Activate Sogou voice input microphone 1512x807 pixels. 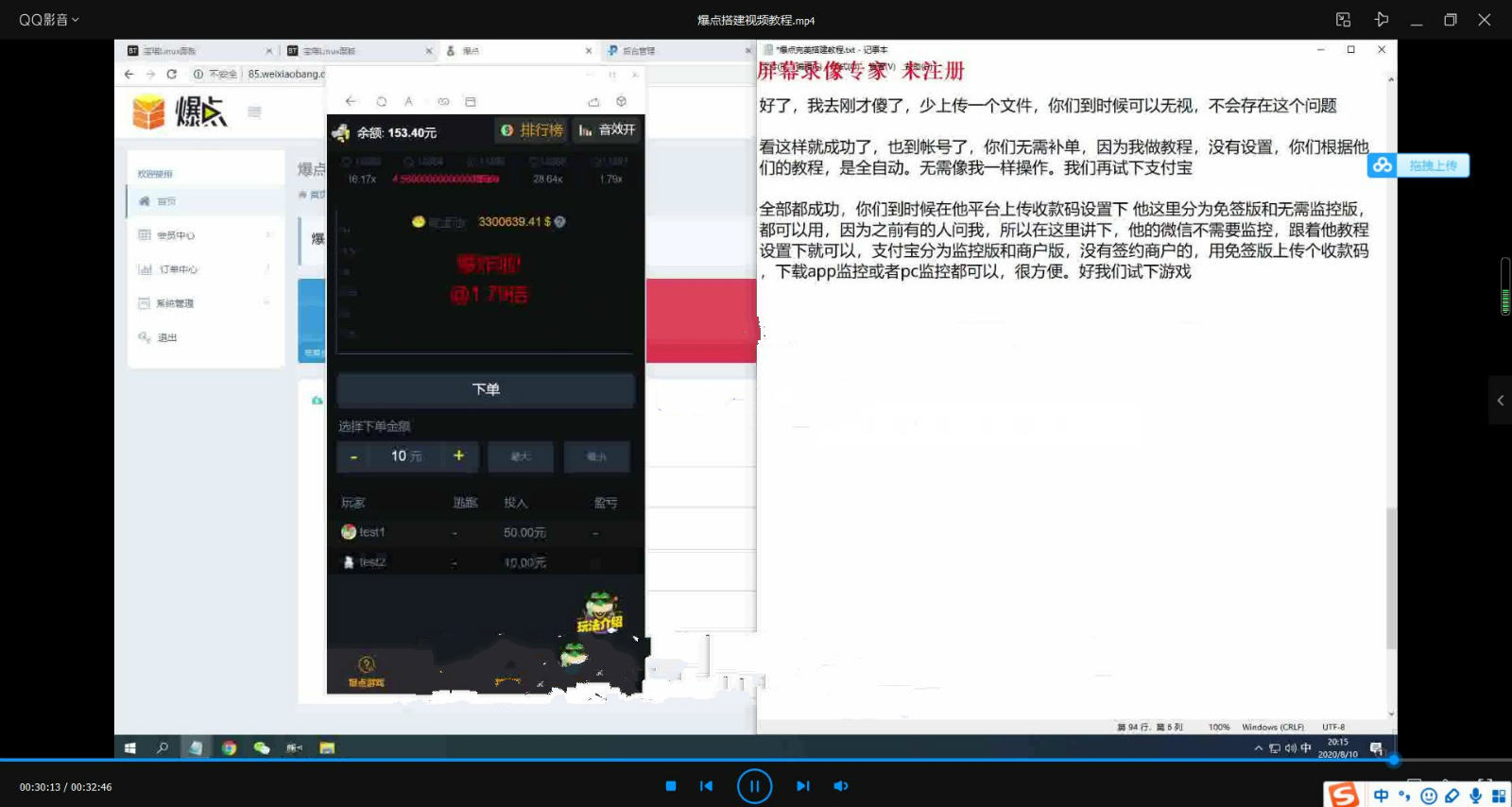tap(1476, 796)
